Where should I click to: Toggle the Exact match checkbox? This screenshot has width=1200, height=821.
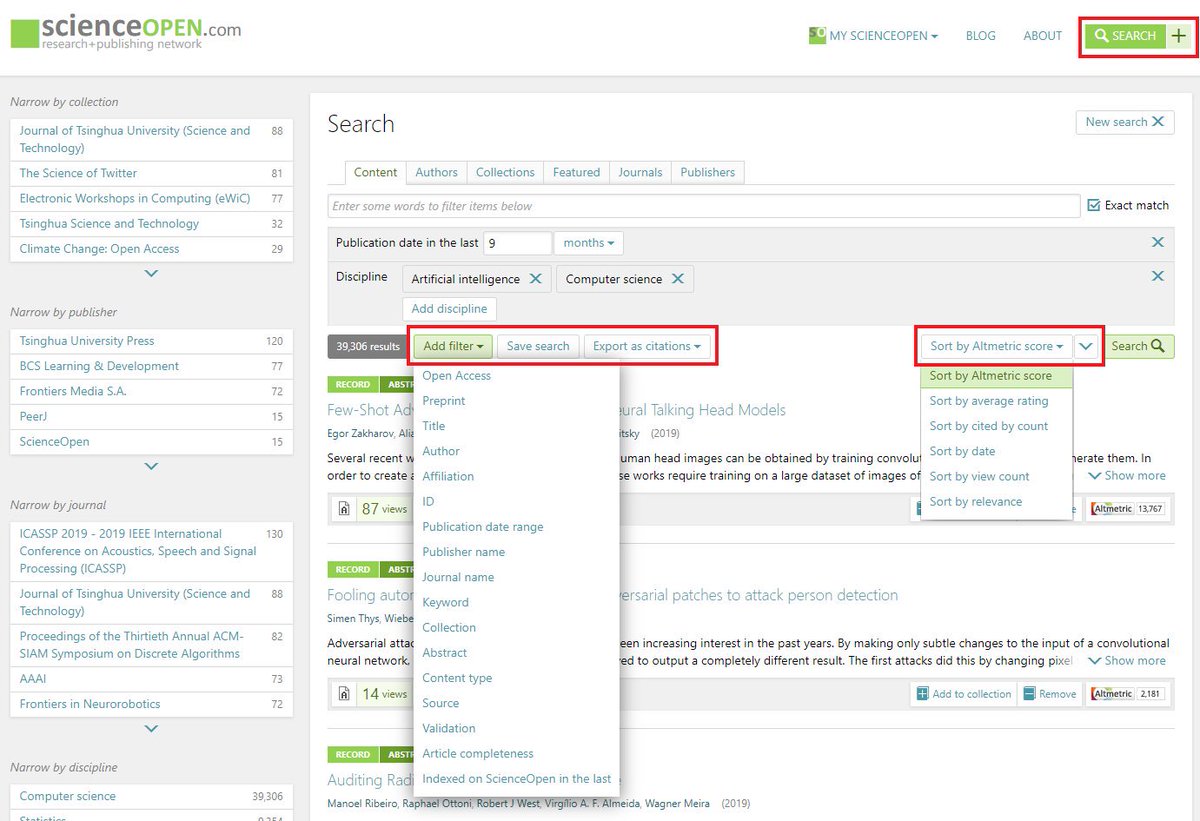(1094, 205)
